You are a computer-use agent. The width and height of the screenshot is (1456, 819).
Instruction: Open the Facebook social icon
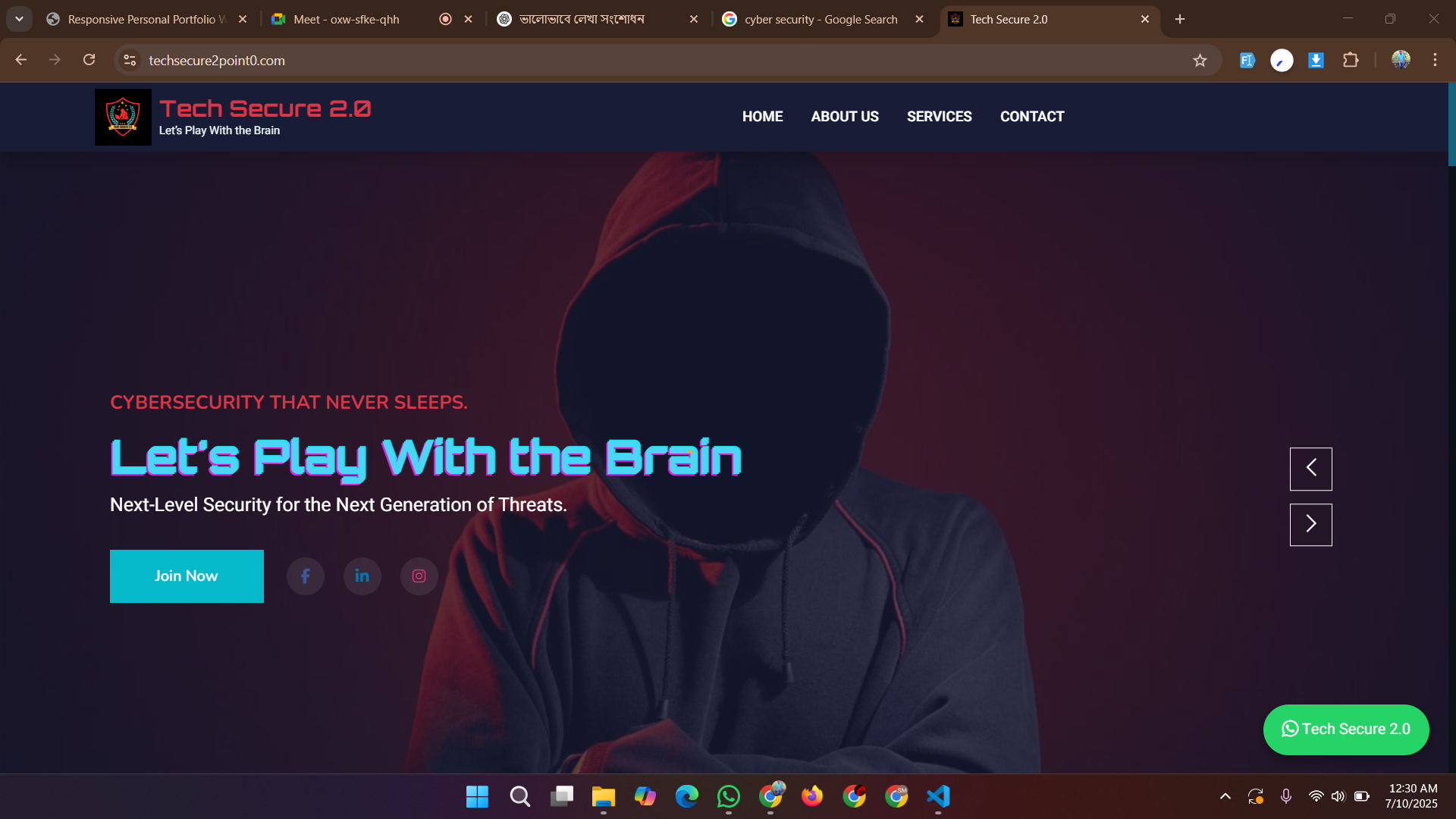[x=305, y=576]
